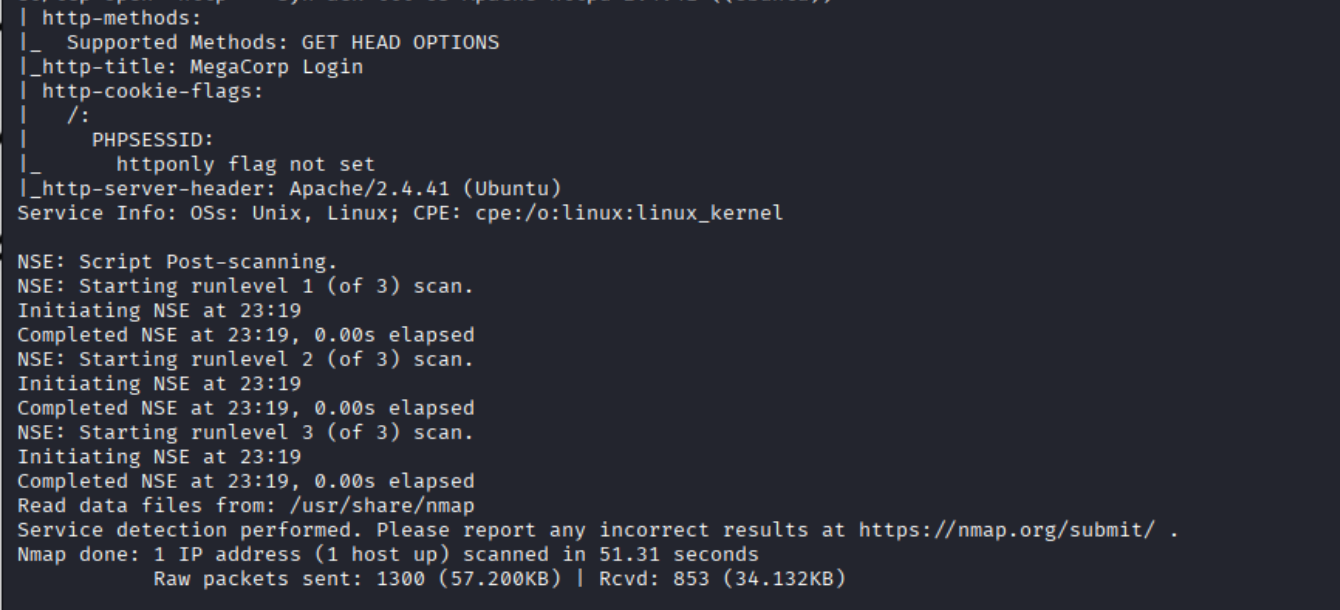
Task: Click the 'http-cookie-flags:' script heading
Action: [153, 91]
